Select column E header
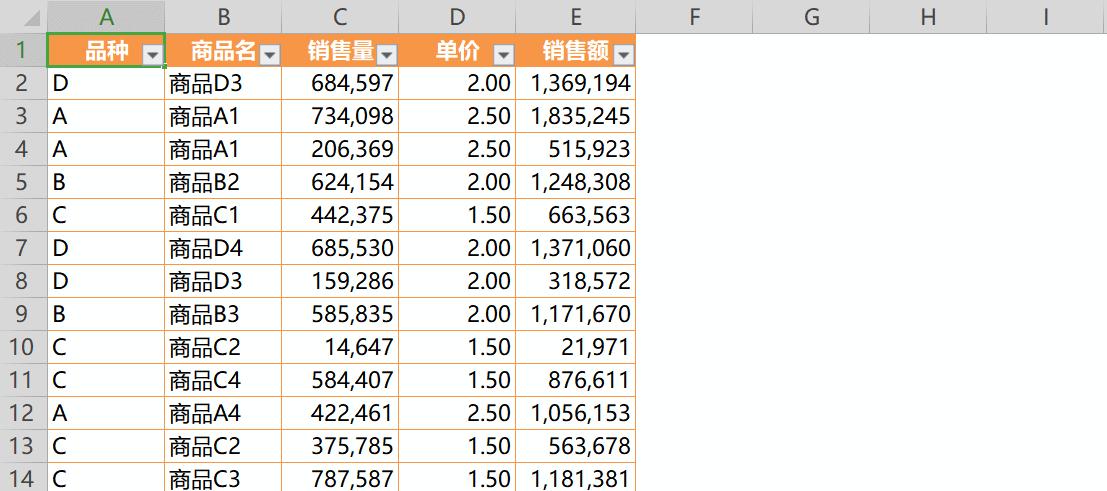 tap(575, 16)
